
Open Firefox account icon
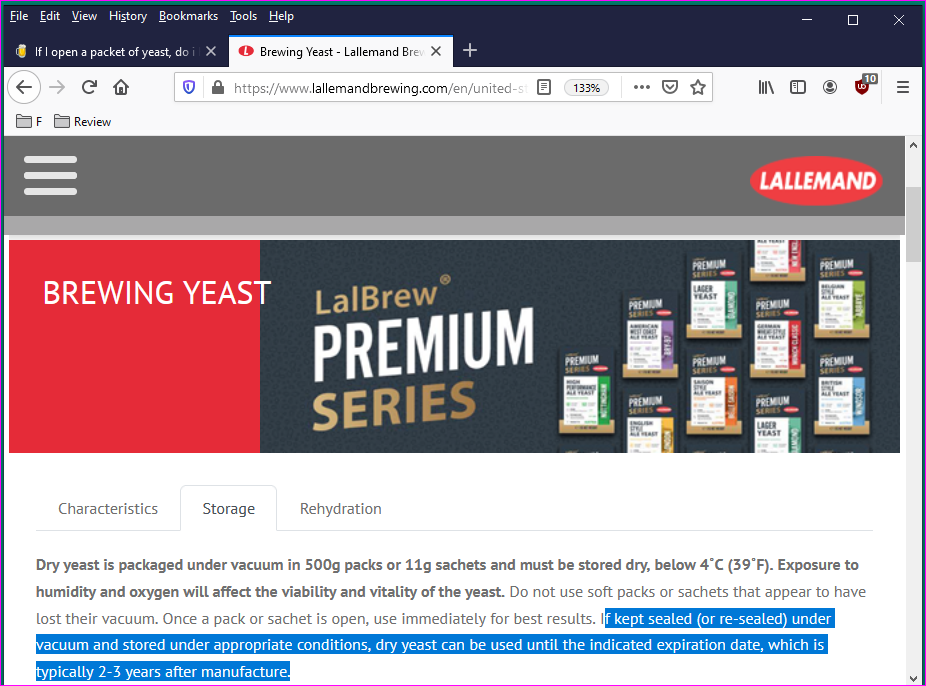click(830, 87)
